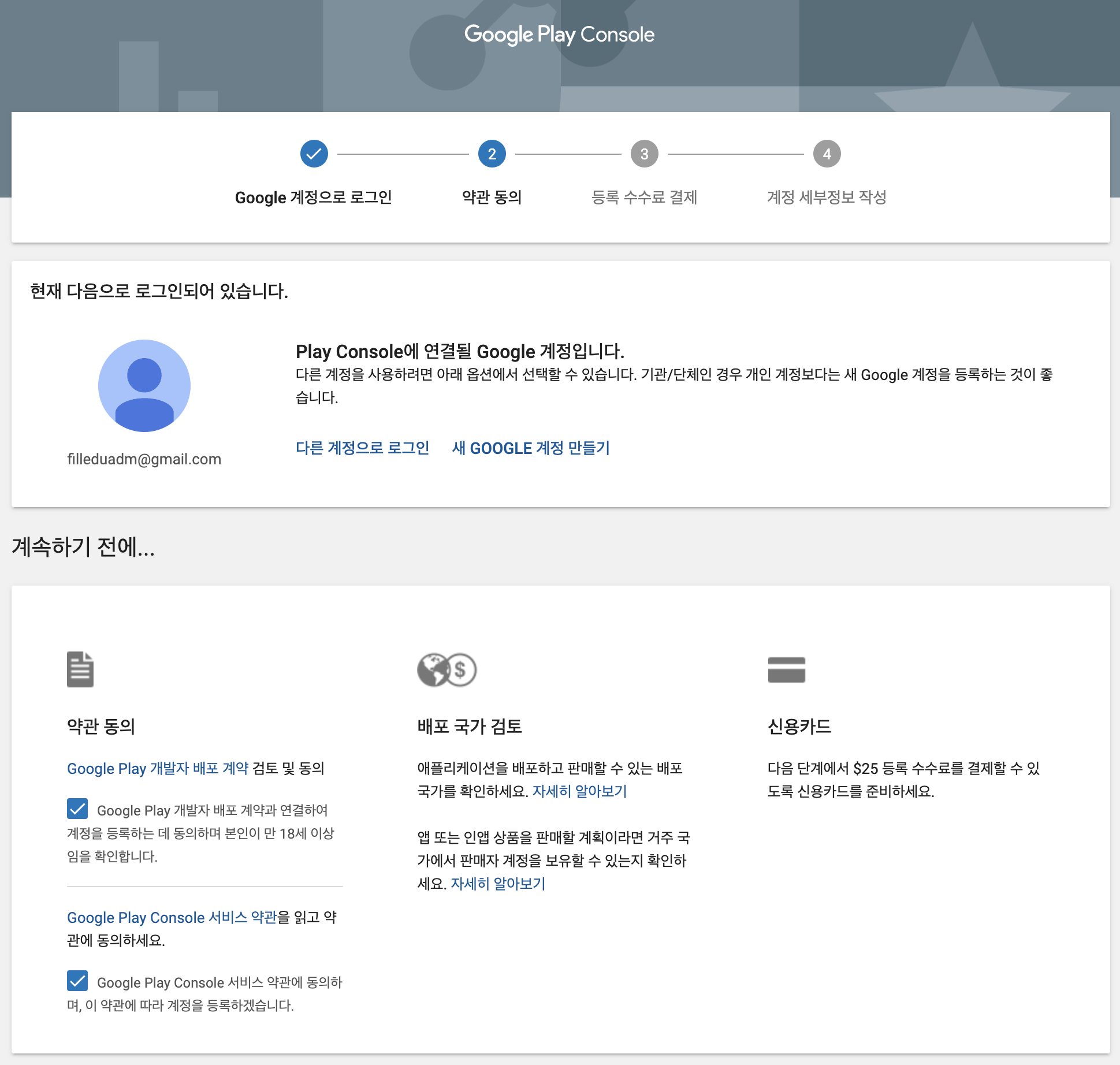This screenshot has width=1120, height=1065.
Task: Uncheck the developer distribution agreement checkbox
Action: tap(77, 809)
